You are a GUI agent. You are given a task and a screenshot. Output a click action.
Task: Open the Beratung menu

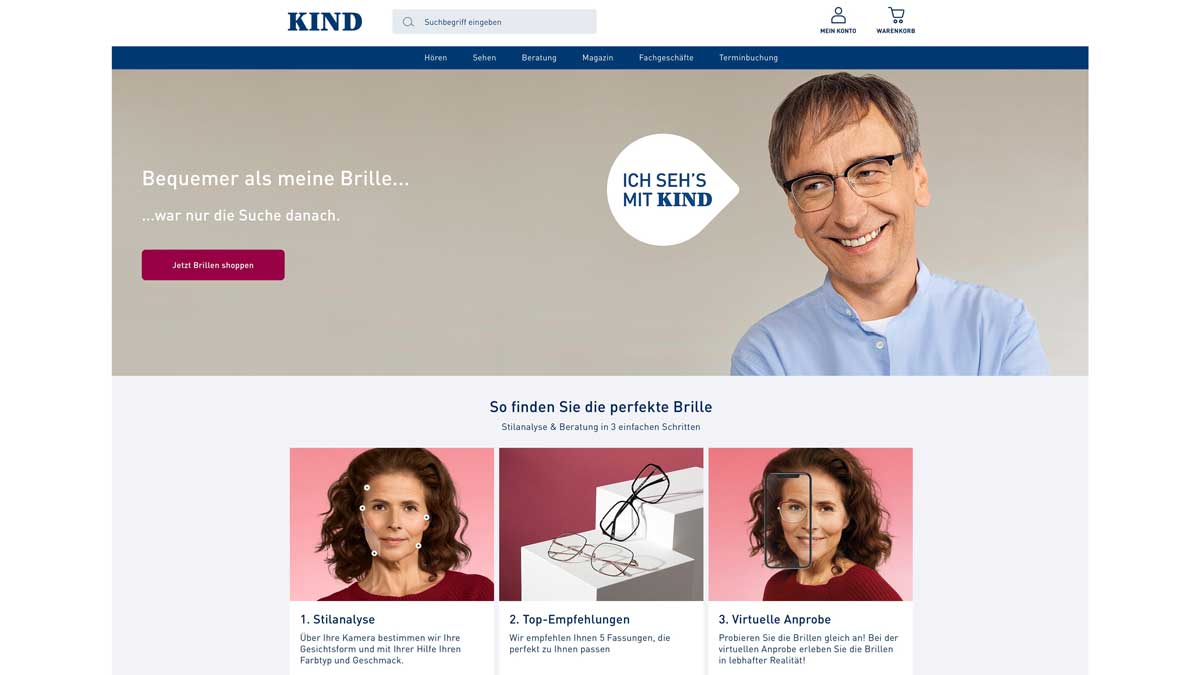pyautogui.click(x=539, y=58)
